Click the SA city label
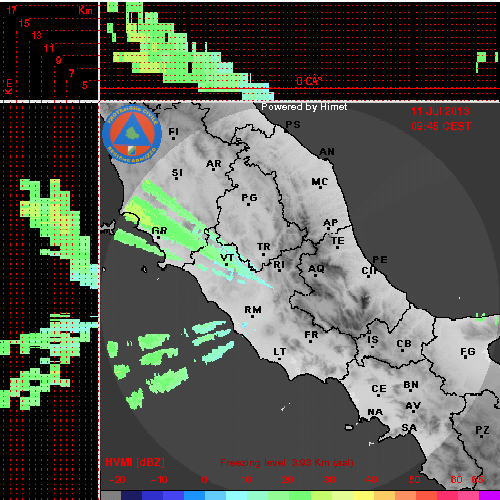This screenshot has height=500, width=500. tap(409, 428)
